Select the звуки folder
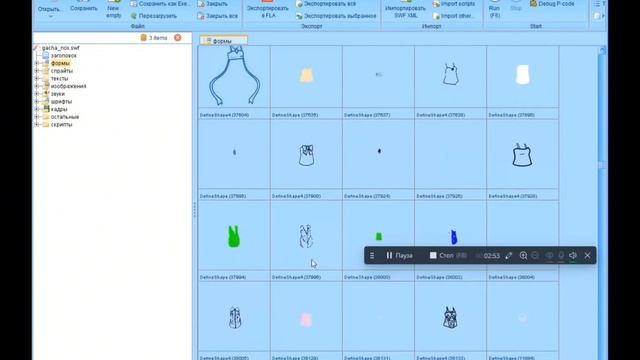This screenshot has height=360, width=640. (58, 94)
